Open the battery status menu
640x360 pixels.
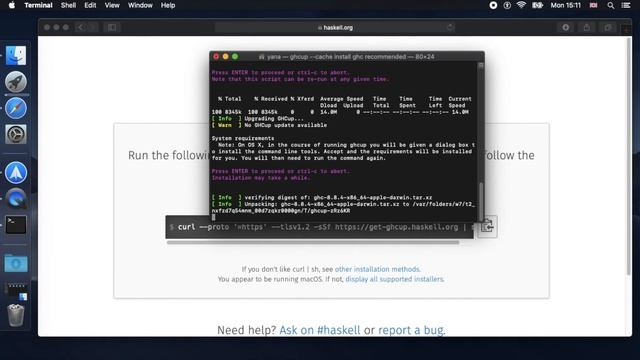[537, 5]
